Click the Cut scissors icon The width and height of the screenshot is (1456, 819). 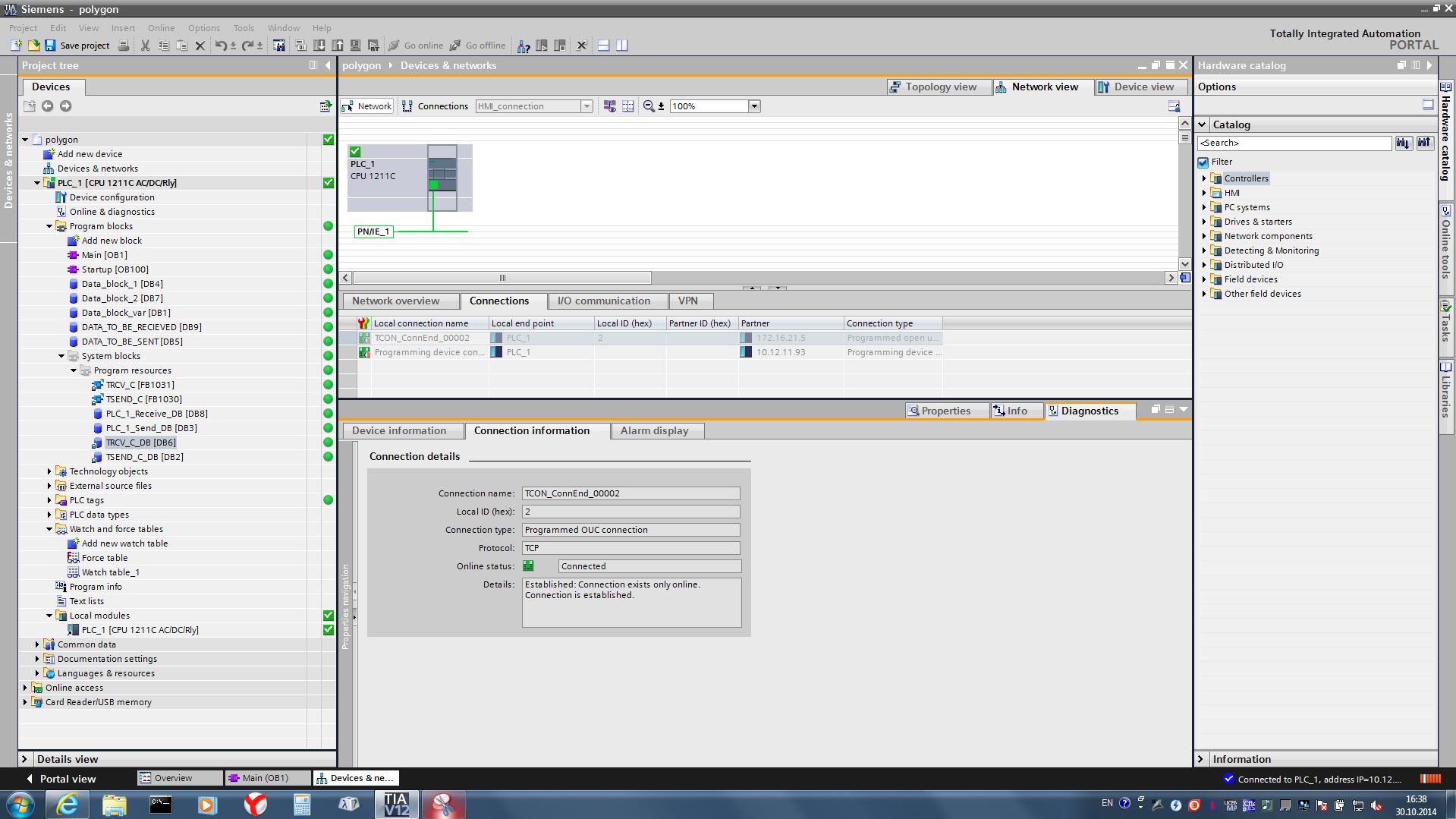[x=145, y=46]
